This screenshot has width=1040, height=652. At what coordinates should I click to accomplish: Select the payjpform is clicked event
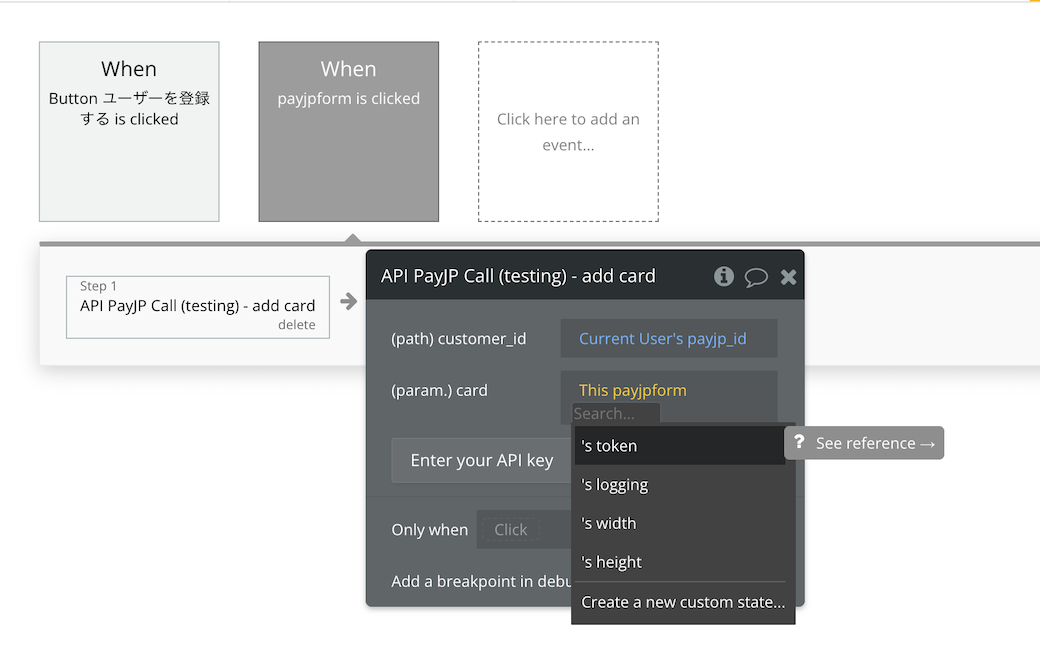[349, 131]
